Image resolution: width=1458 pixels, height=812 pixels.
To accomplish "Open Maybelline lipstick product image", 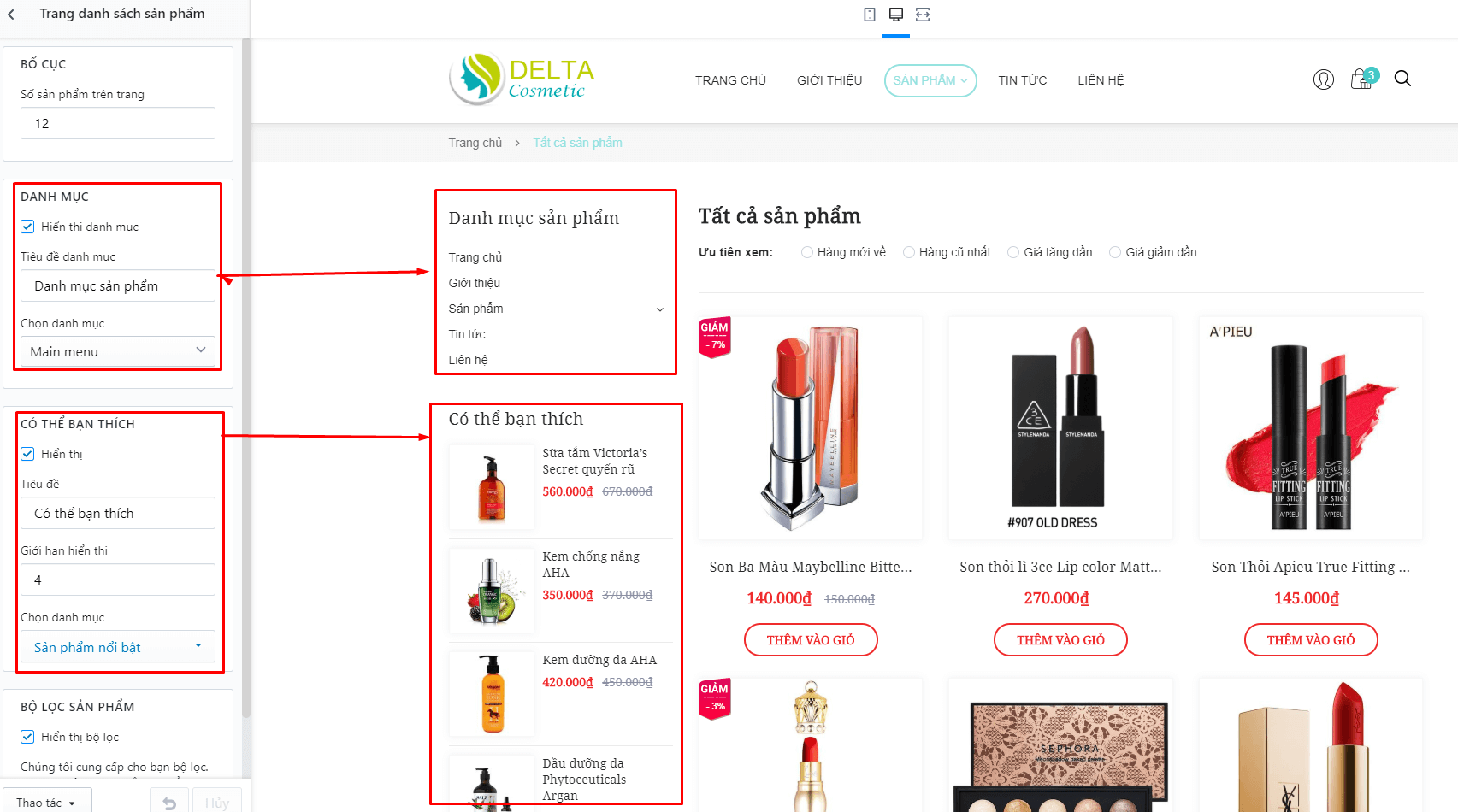I will pyautogui.click(x=811, y=428).
